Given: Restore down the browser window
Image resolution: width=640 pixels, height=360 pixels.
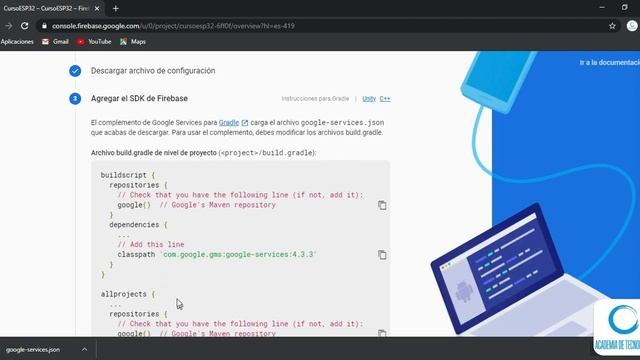Looking at the screenshot, I should (x=624, y=7).
